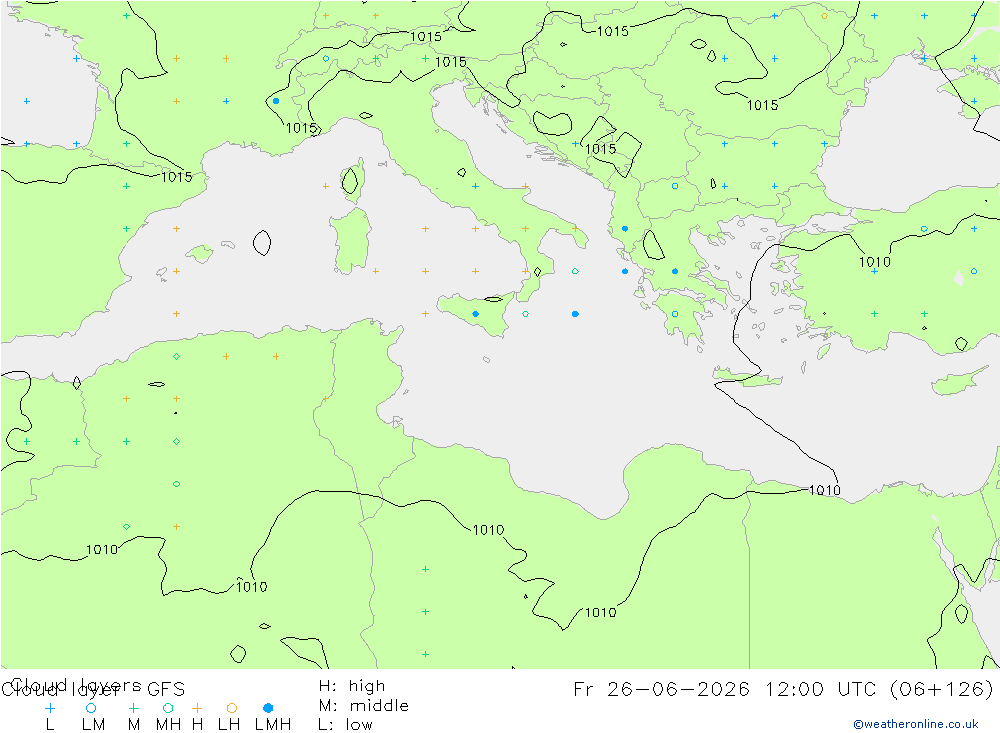The height and width of the screenshot is (733, 1000).
Task: Open the weatheronline.co.uk copyright link
Action: point(916,724)
